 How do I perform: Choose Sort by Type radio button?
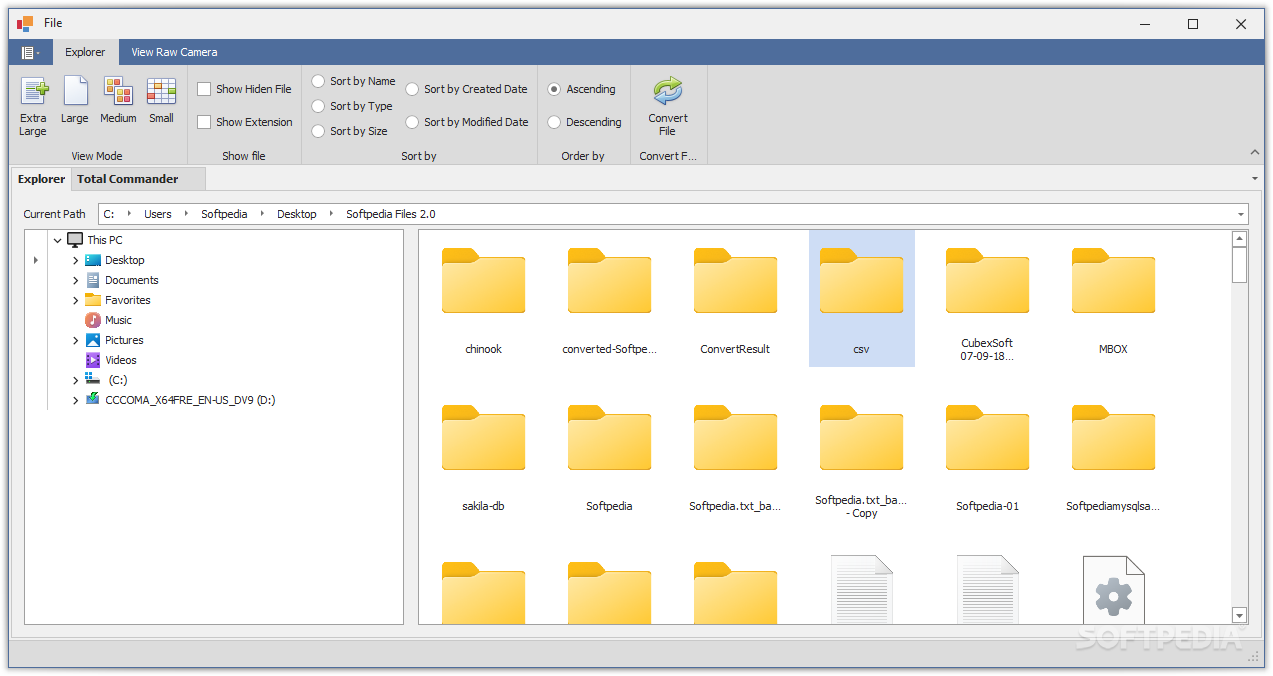click(318, 106)
